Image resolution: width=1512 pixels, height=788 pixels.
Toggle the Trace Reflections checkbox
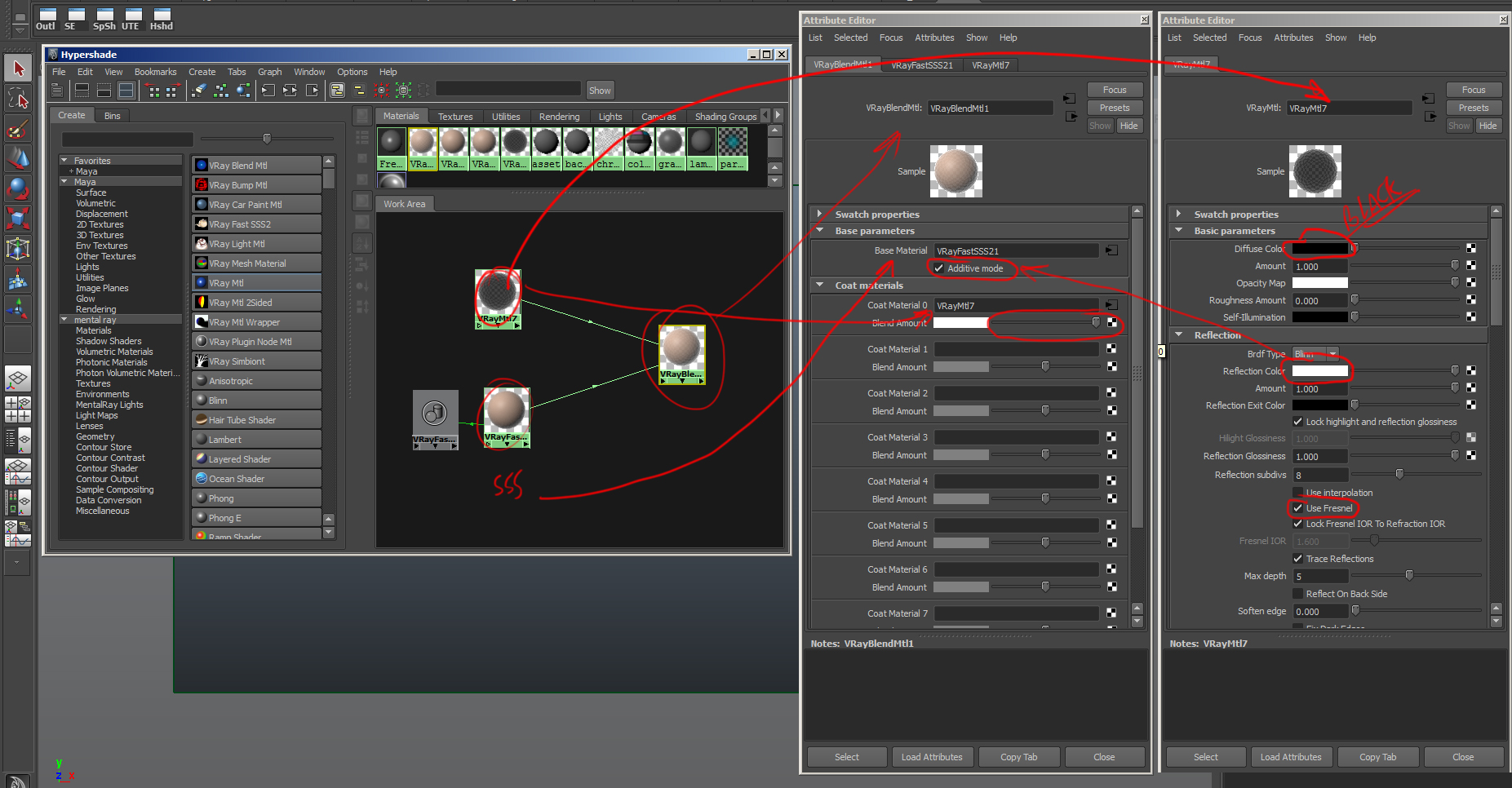click(1298, 559)
